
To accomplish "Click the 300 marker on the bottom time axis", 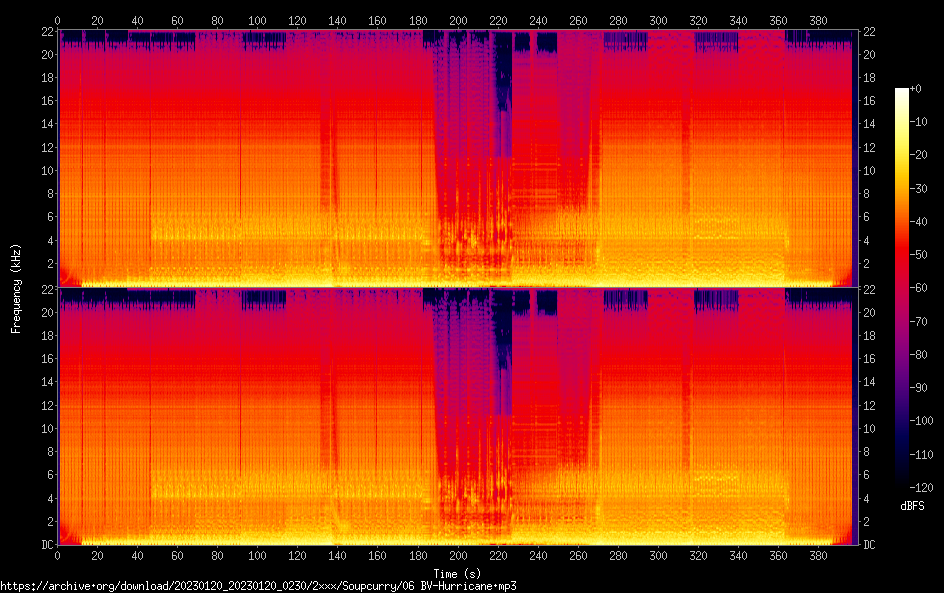I will click(658, 556).
